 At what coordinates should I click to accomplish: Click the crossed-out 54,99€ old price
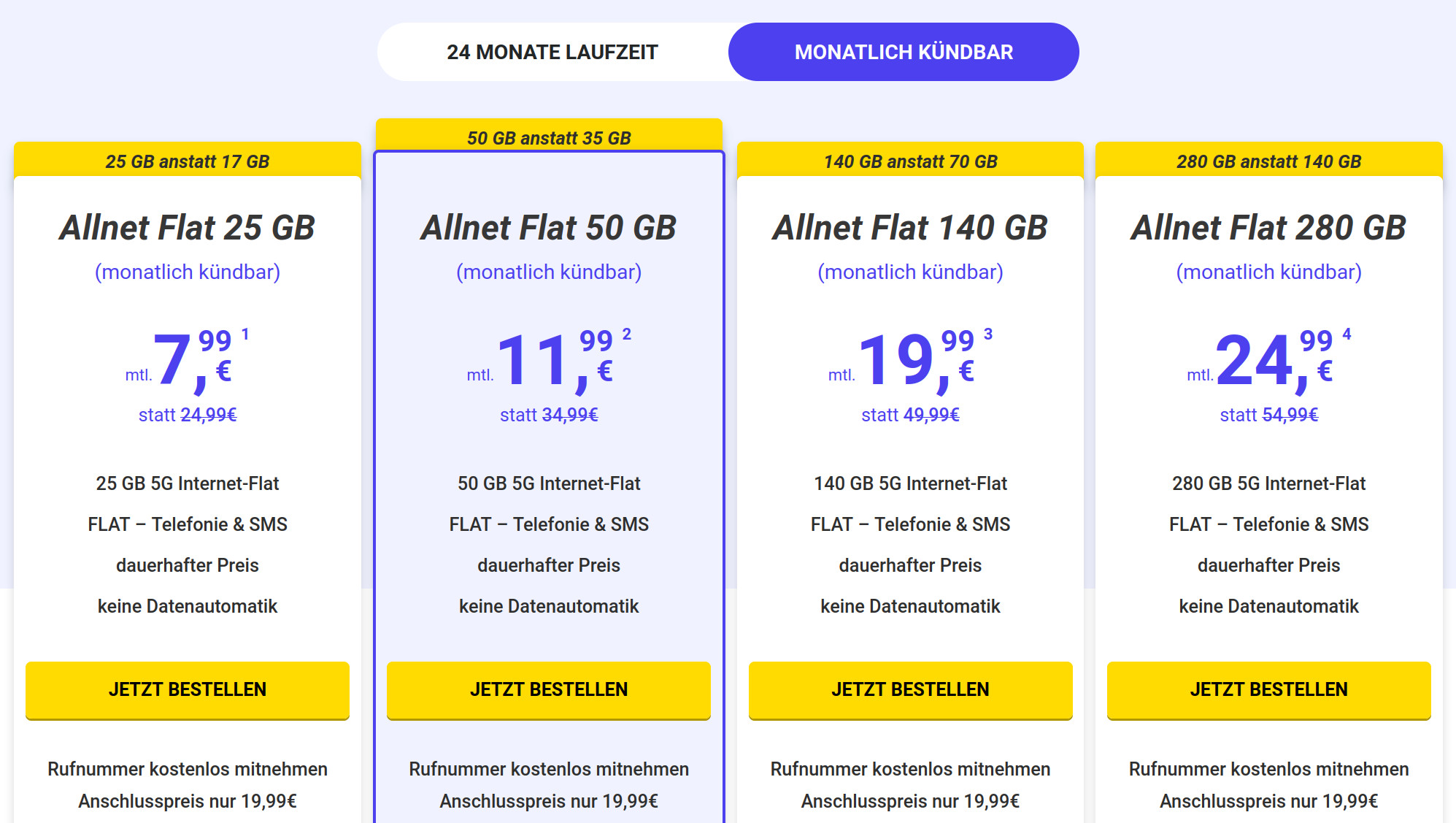1290,415
